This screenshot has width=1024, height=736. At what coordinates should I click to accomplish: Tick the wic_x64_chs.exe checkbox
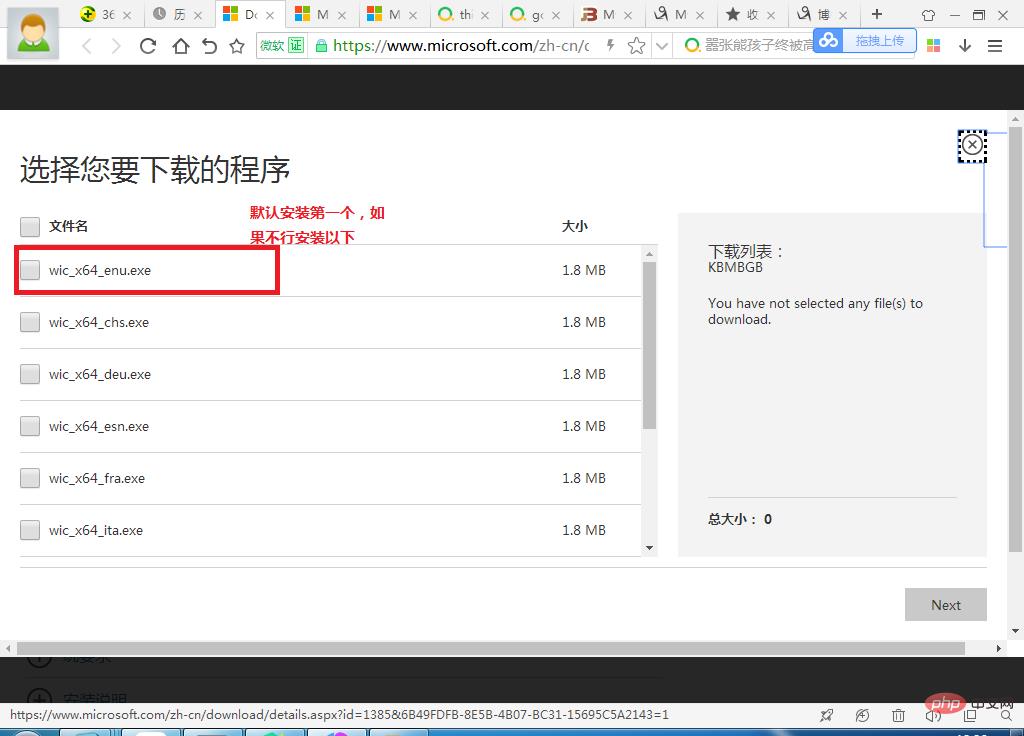tap(30, 322)
